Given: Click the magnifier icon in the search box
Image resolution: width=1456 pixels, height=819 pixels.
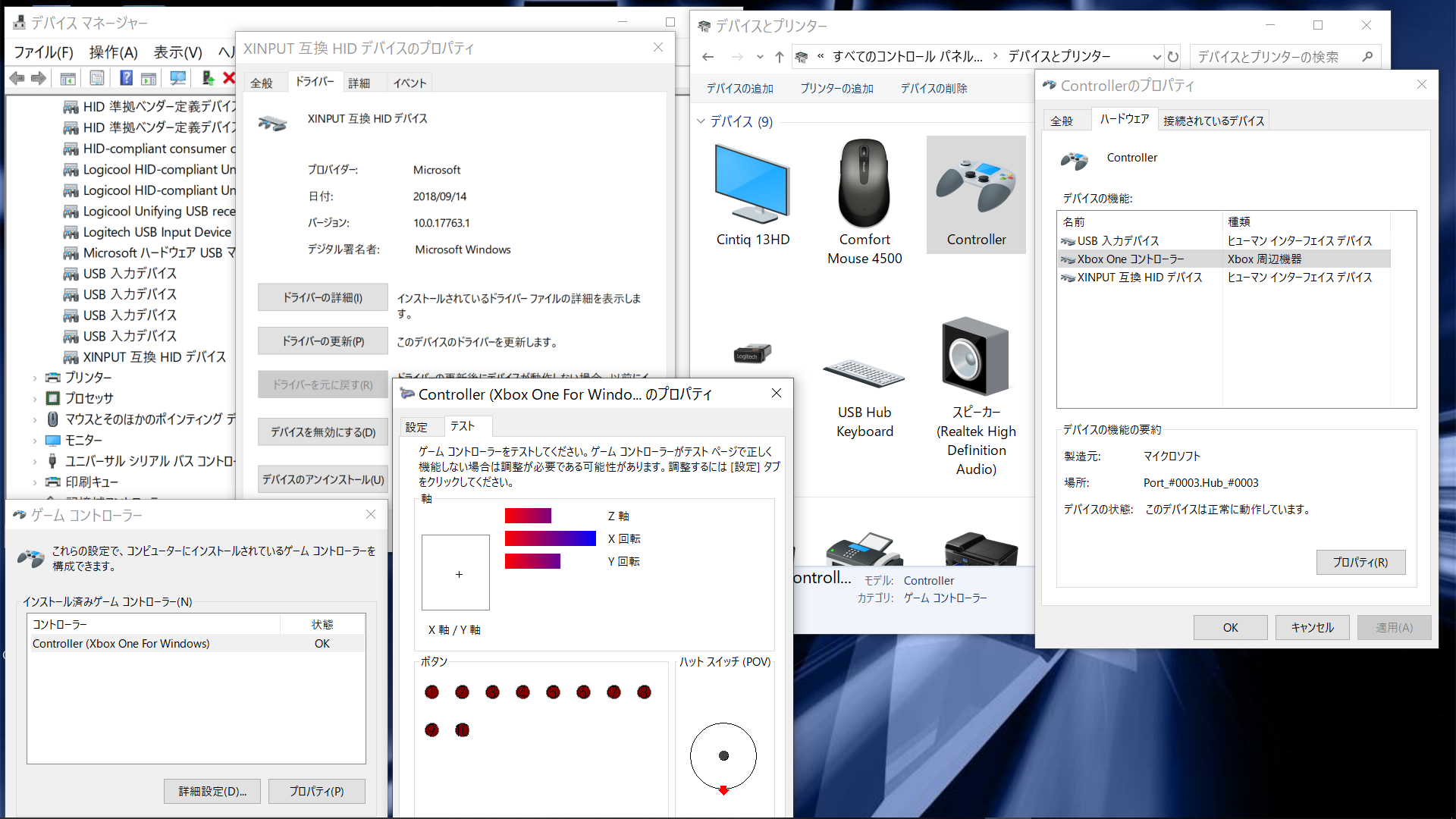Looking at the screenshot, I should pyautogui.click(x=1367, y=57).
